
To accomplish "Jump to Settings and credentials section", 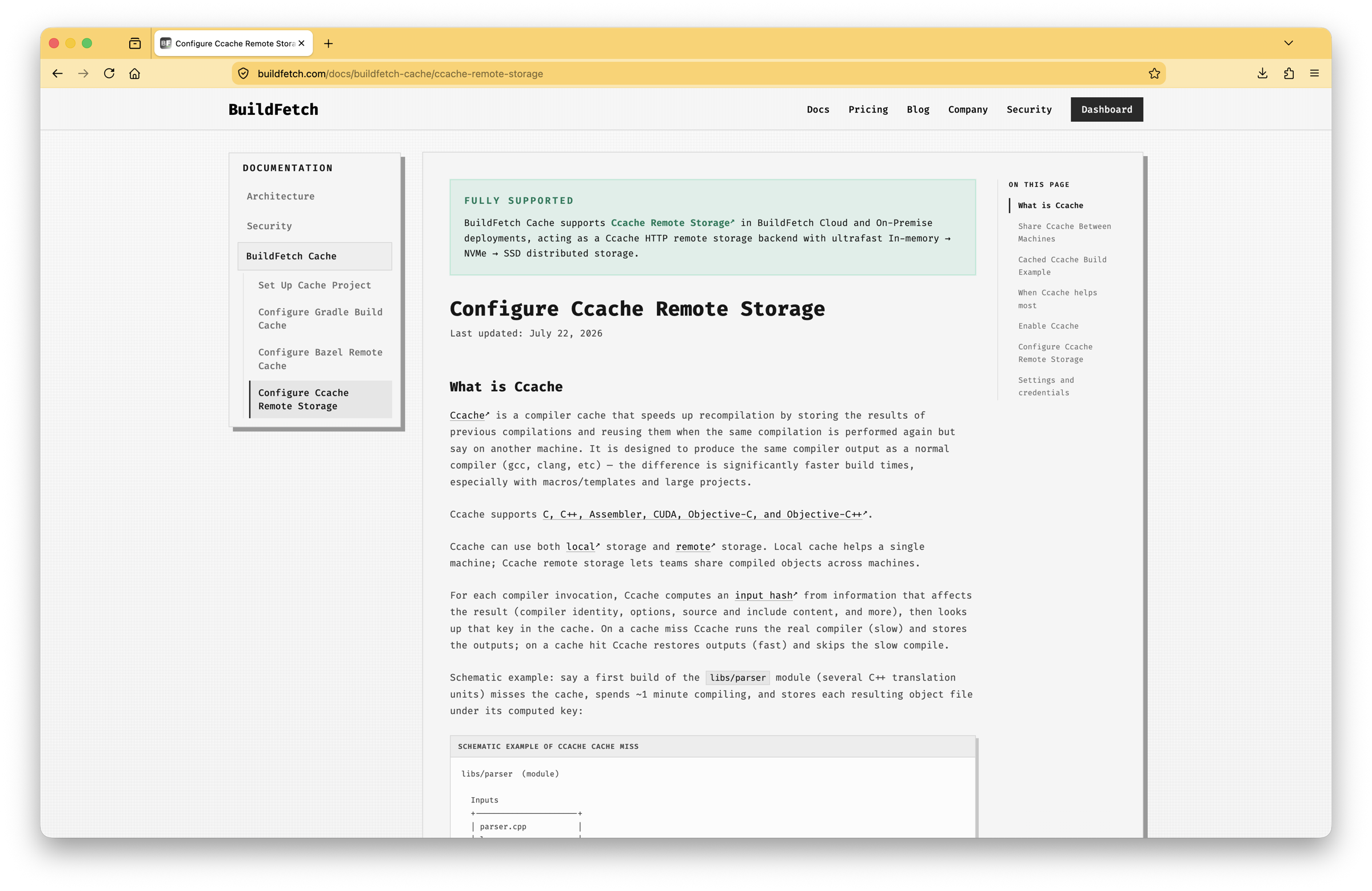I will tap(1045, 386).
